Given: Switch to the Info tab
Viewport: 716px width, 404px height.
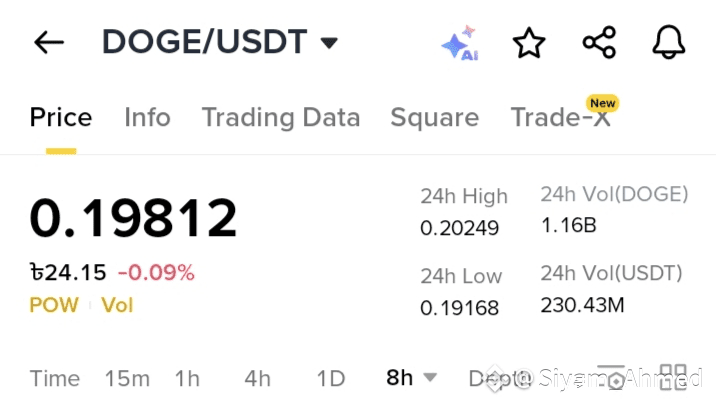Looking at the screenshot, I should tap(147, 117).
